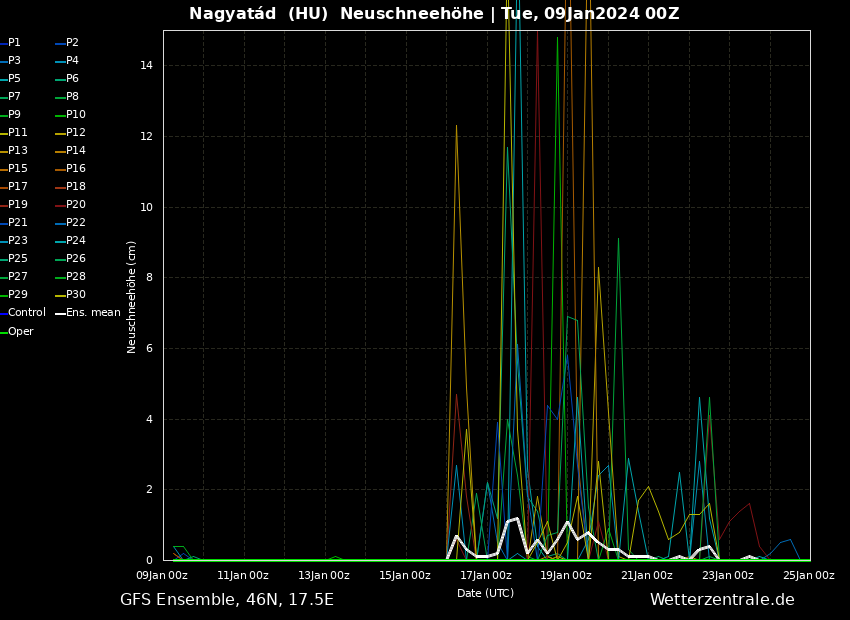The image size is (850, 620).
Task: Click the Oper legend entry
Action: point(20,332)
